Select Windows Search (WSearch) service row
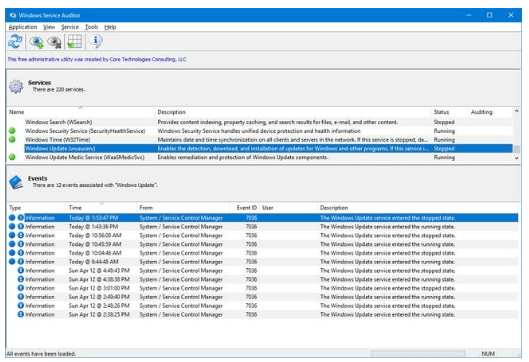 coord(260,122)
